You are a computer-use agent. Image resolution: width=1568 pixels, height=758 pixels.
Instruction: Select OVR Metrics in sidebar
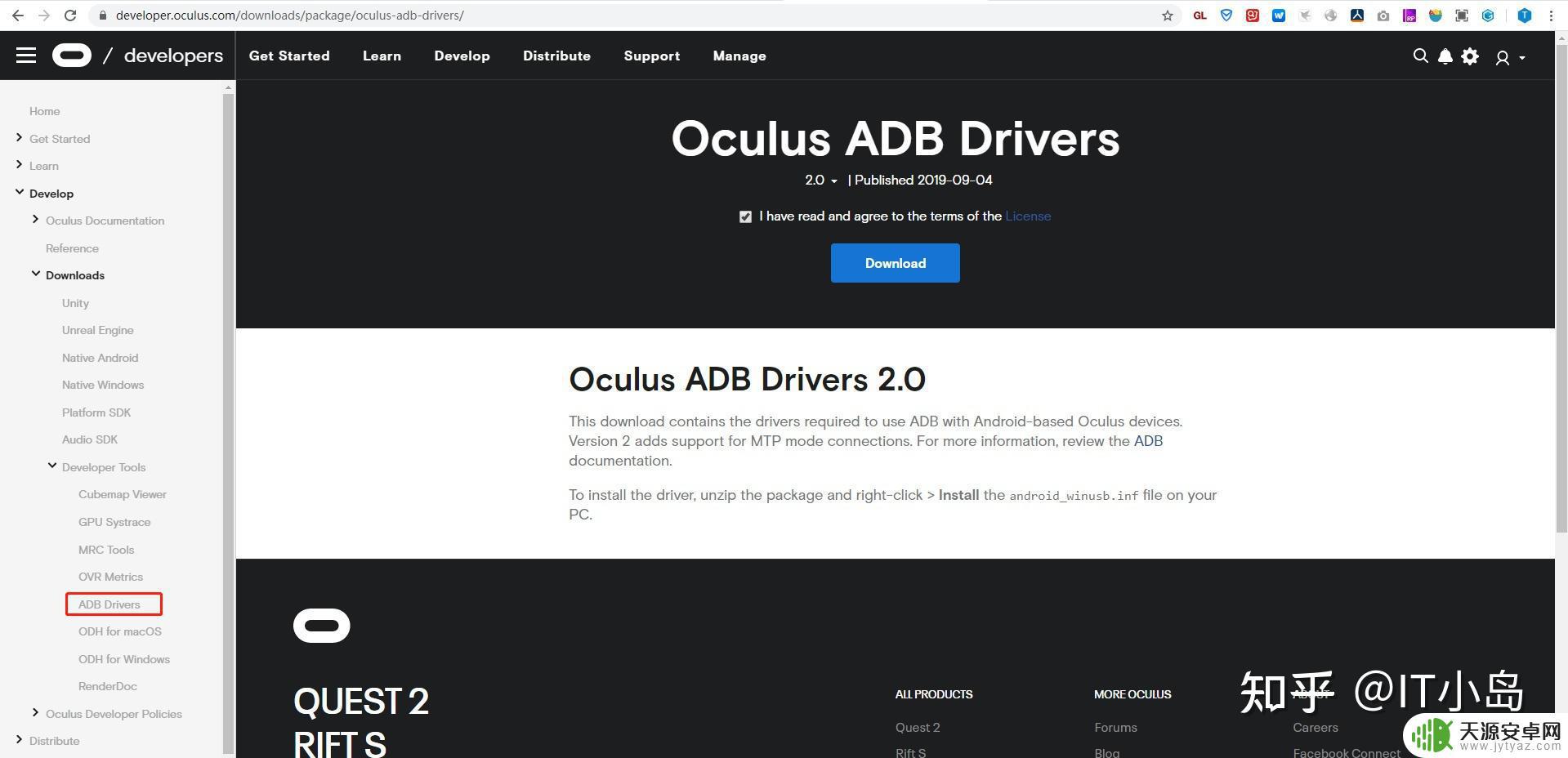pyautogui.click(x=110, y=577)
